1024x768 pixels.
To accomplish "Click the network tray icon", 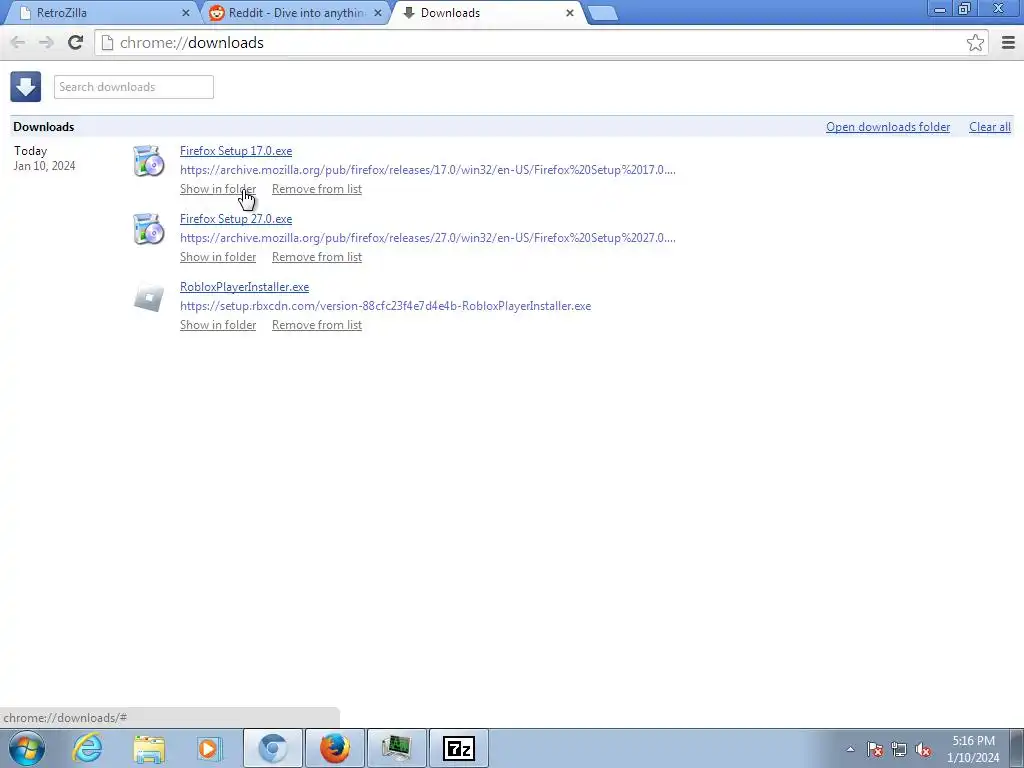I will coord(899,749).
